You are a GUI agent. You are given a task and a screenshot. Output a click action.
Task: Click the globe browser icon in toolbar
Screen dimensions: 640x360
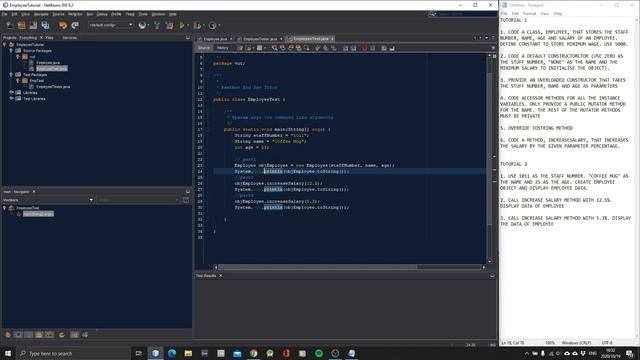142,25
